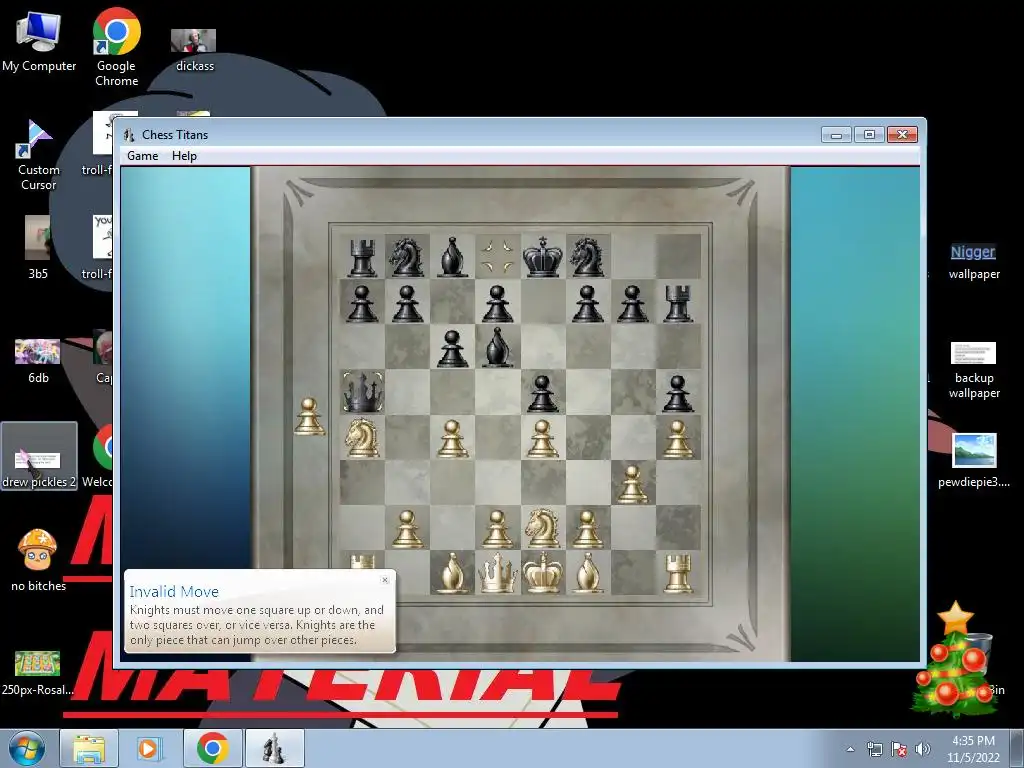Open the Action Center flag icon
Image resolution: width=1024 pixels, height=768 pixels.
coord(899,749)
